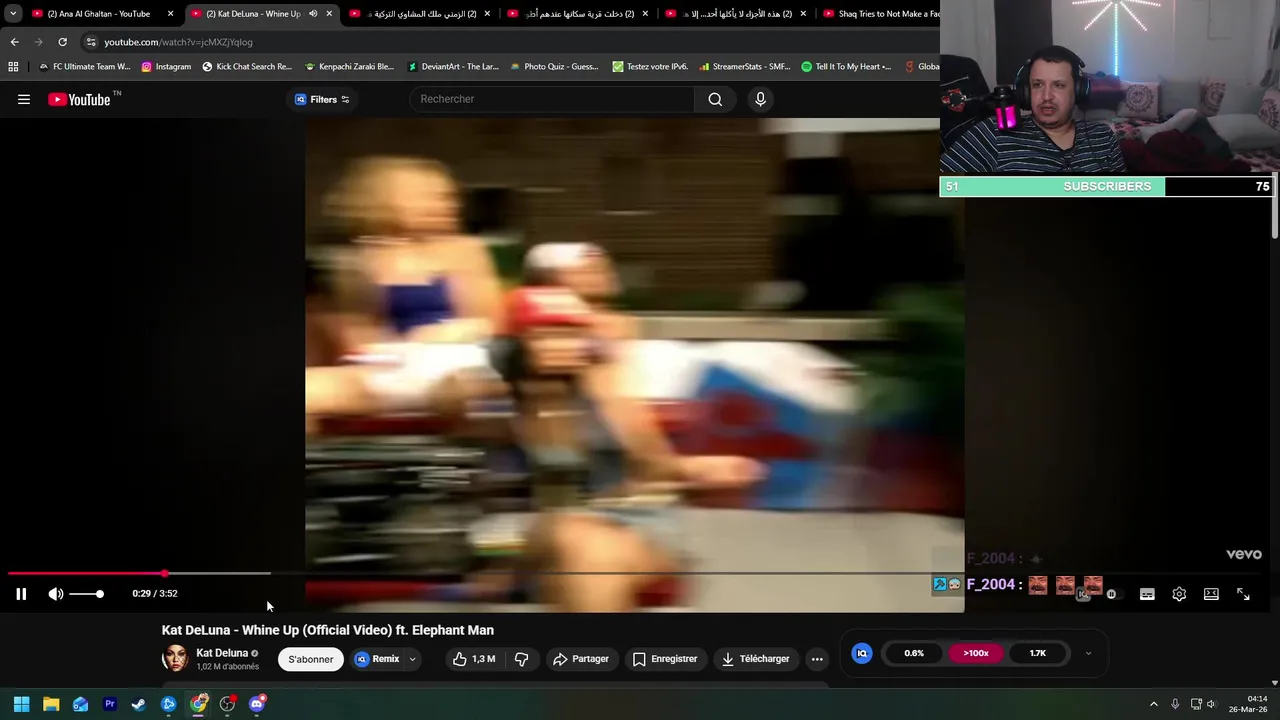Go back in browser history
The height and width of the screenshot is (720, 1280).
[x=14, y=42]
